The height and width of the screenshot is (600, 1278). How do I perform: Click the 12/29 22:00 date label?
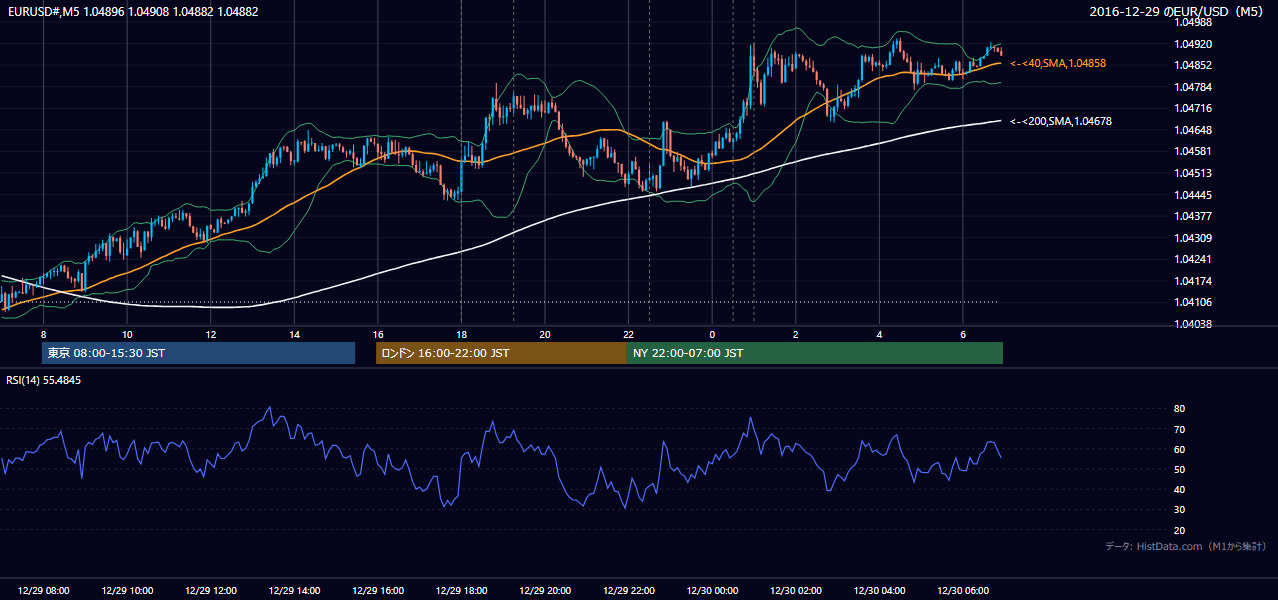pyautogui.click(x=628, y=591)
